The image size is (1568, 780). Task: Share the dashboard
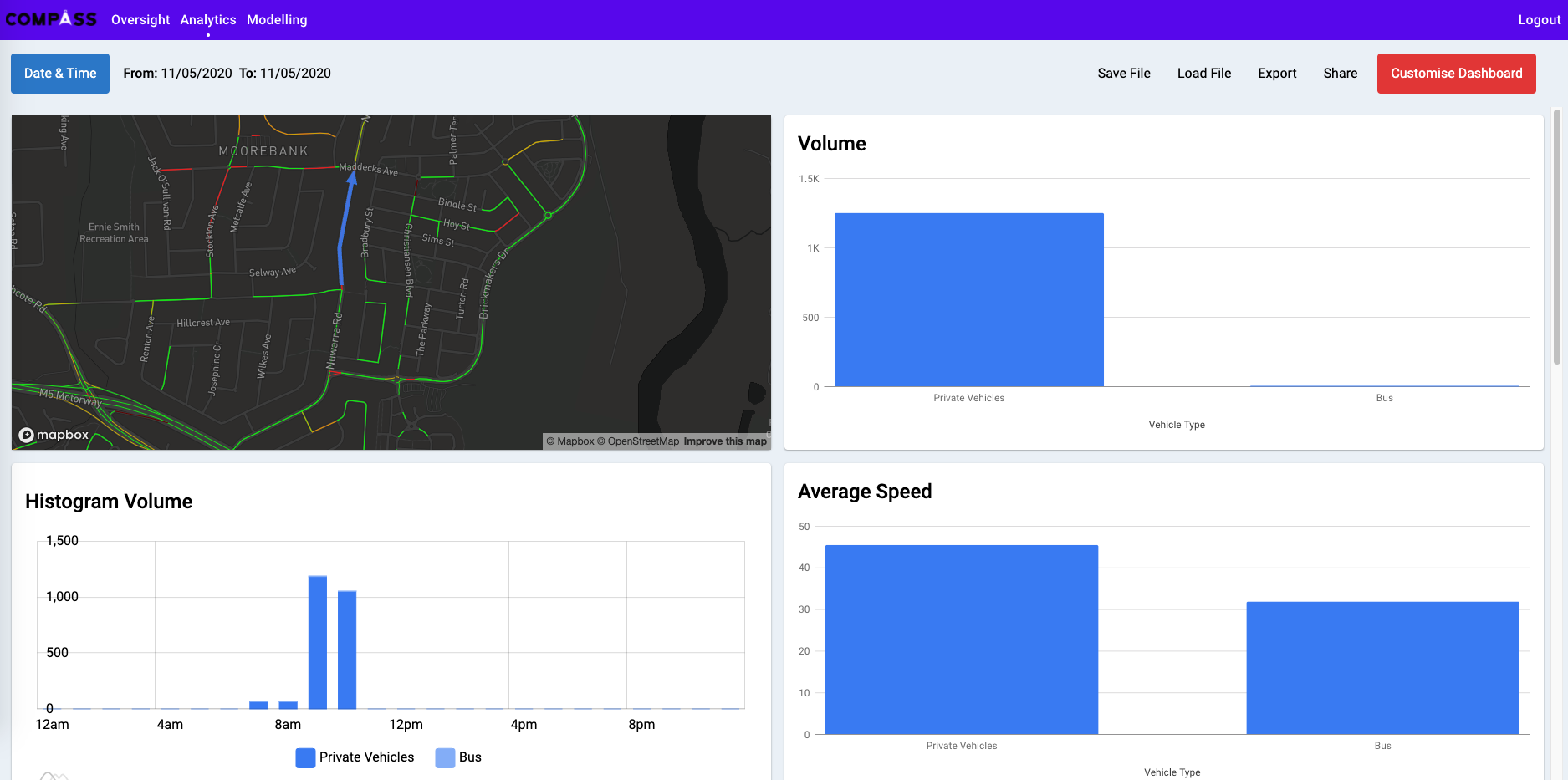tap(1340, 74)
